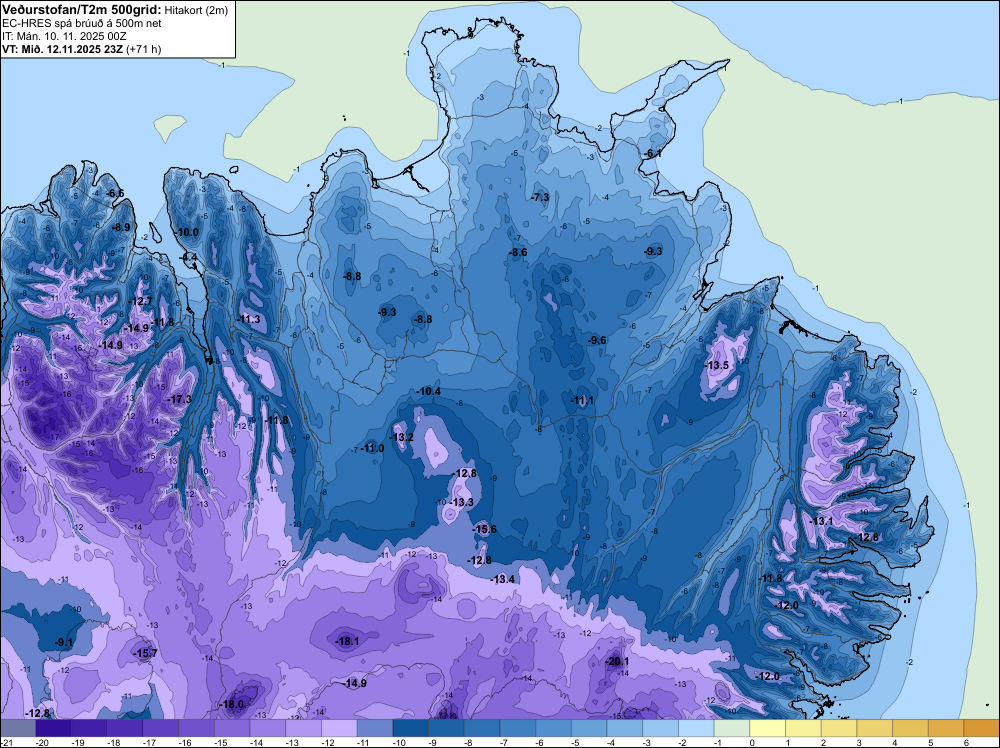Select the legend color swatch labeled 6

click(982, 728)
